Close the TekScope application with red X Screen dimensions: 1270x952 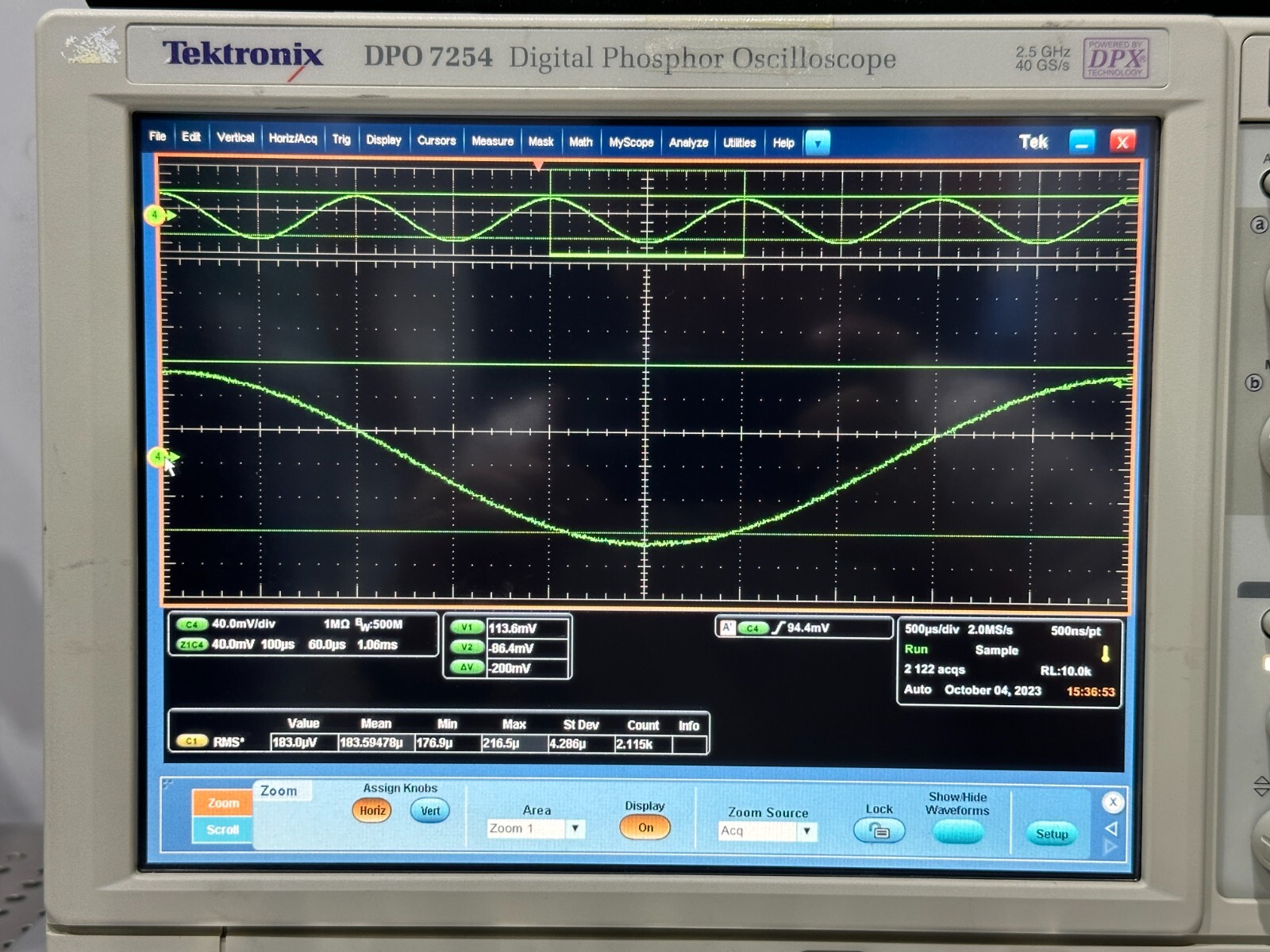(x=1122, y=142)
